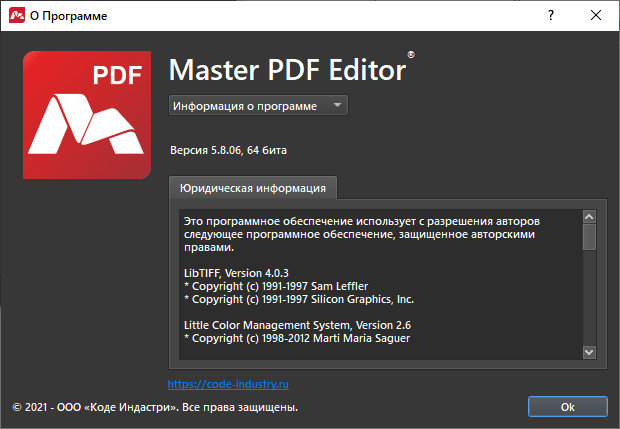Viewport: 620px width, 429px height.
Task: Click the legal text scrollbar thumb
Action: [589, 236]
